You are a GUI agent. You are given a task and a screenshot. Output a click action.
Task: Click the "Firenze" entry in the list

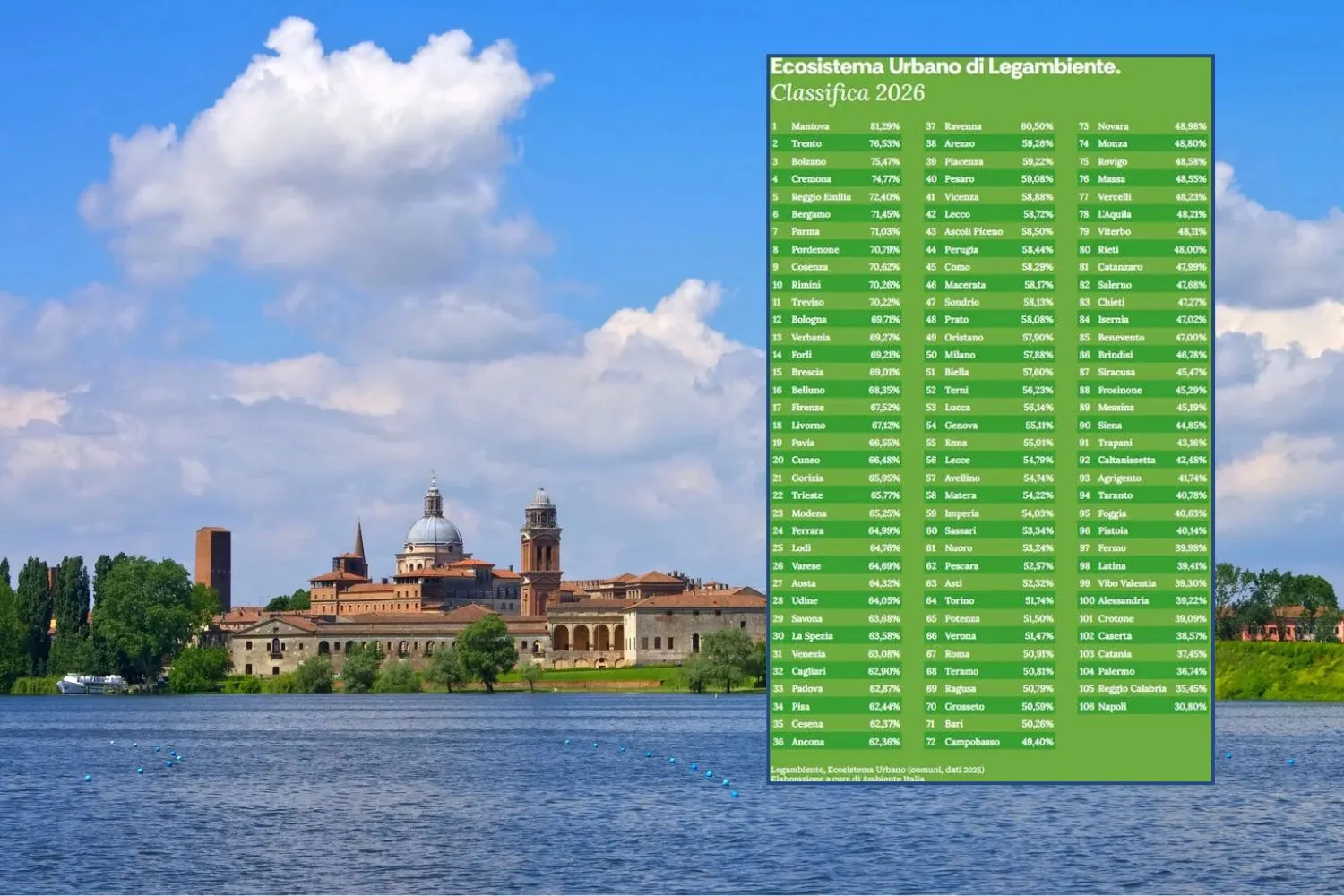click(807, 408)
